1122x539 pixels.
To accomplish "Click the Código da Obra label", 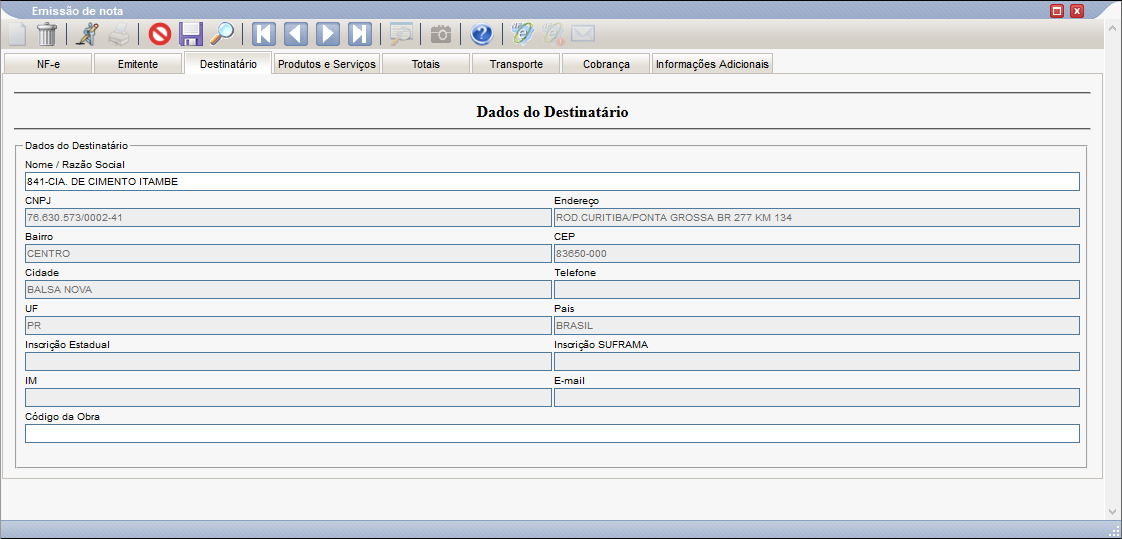I will pos(62,417).
